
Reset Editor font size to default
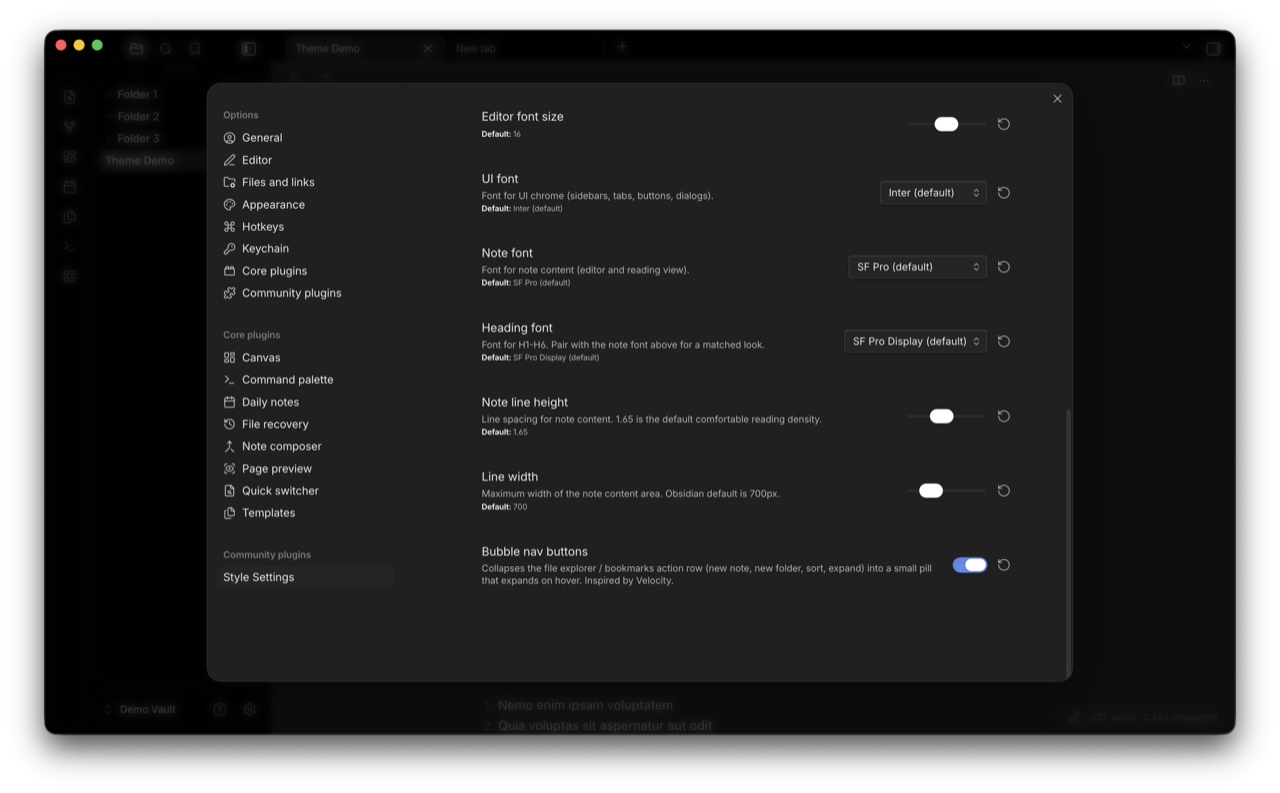click(1003, 124)
